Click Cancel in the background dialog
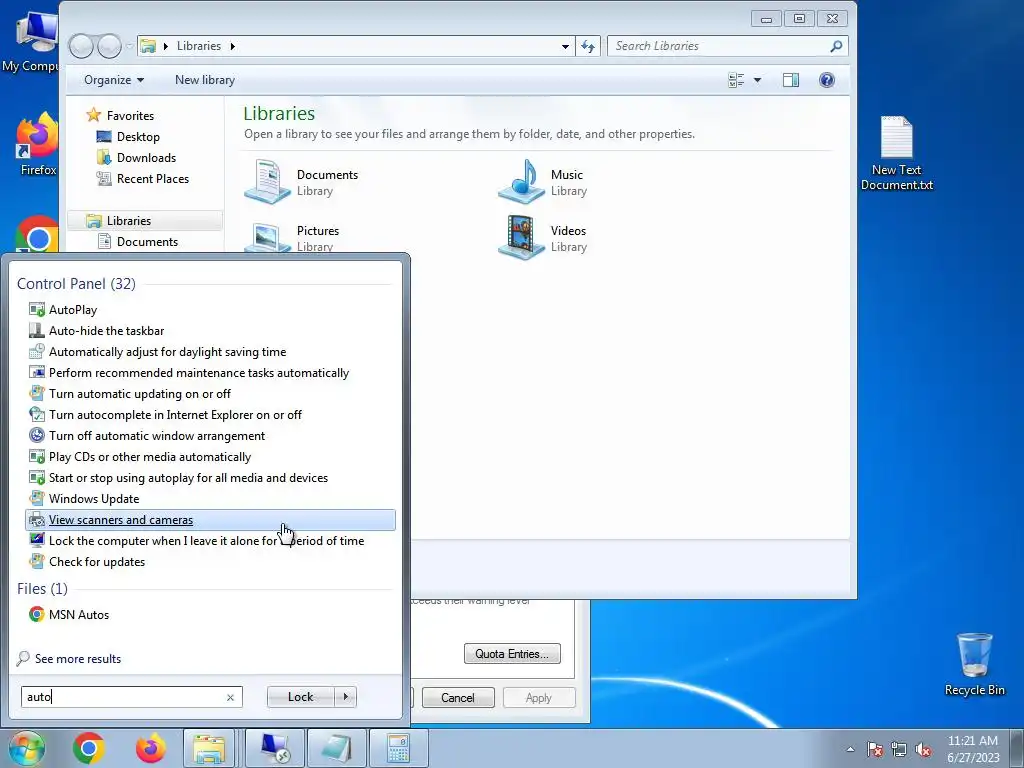The width and height of the screenshot is (1024, 768). coord(458,697)
